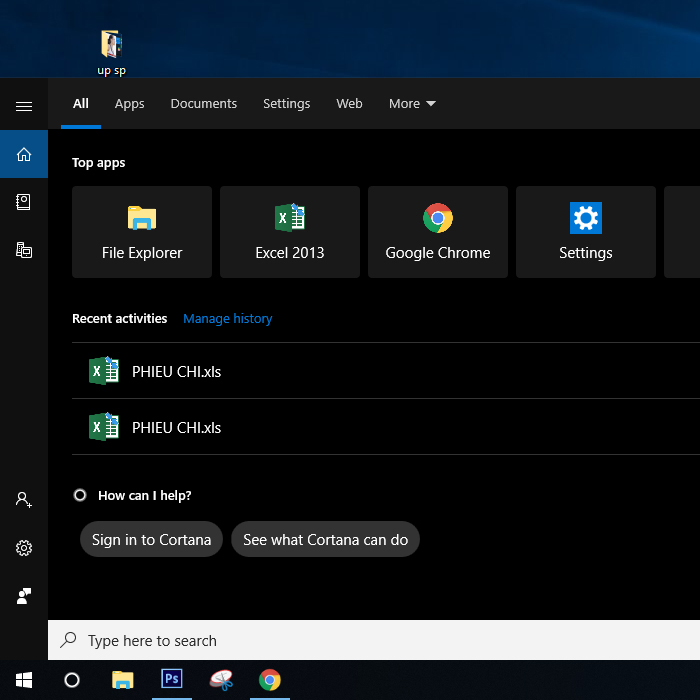The image size is (700, 700).
Task: Select the All tab
Action: [81, 104]
